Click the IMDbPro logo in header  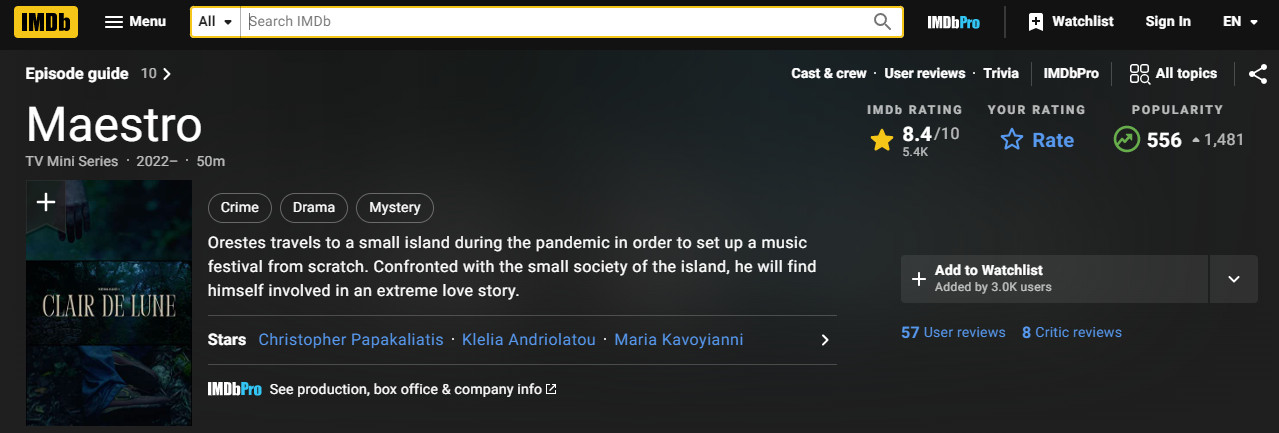[x=953, y=22]
